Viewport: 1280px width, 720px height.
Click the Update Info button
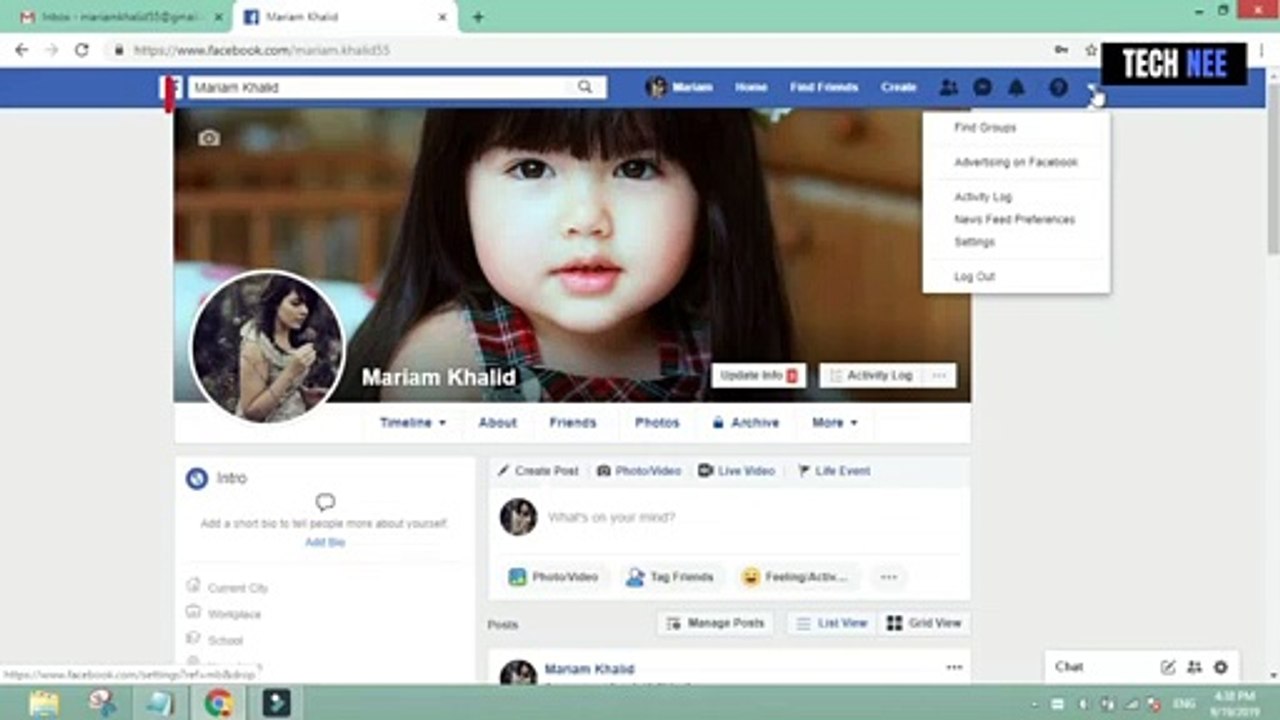click(759, 375)
